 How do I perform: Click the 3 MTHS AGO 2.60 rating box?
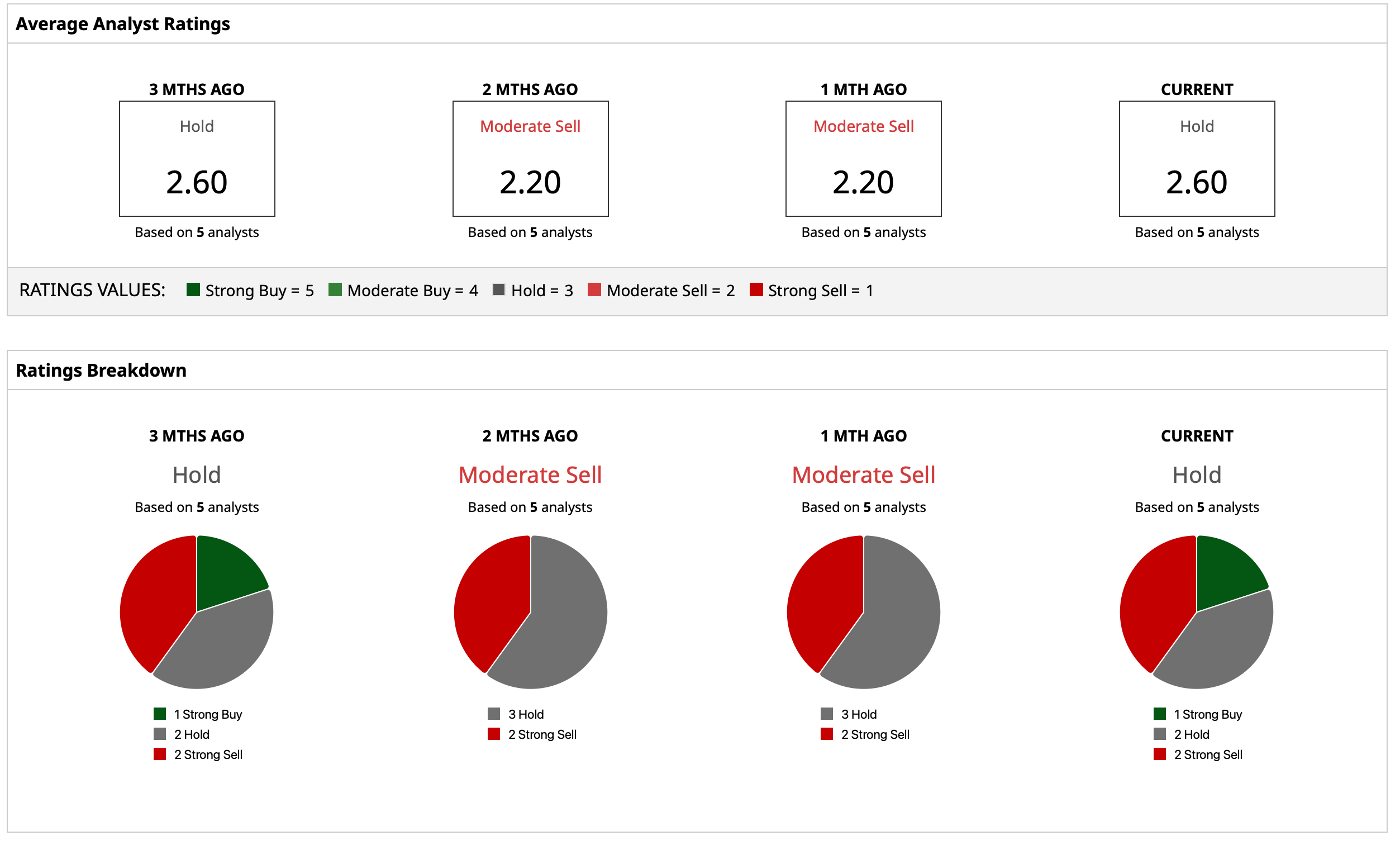pyautogui.click(x=197, y=159)
